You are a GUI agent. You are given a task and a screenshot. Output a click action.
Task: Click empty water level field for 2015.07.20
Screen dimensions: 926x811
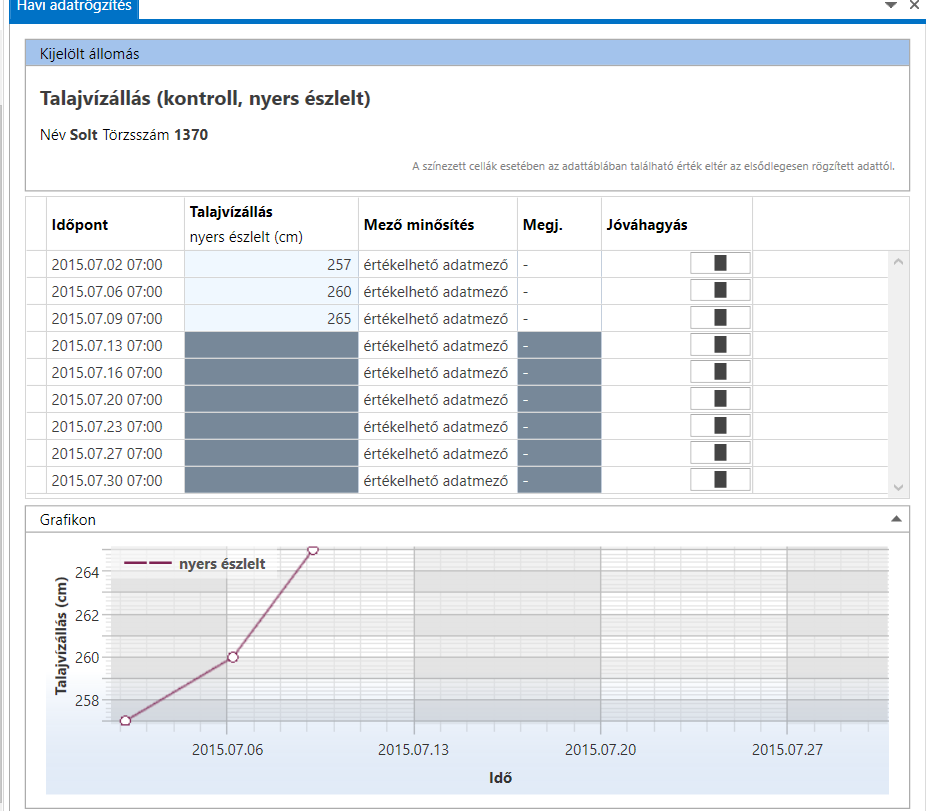pos(271,399)
